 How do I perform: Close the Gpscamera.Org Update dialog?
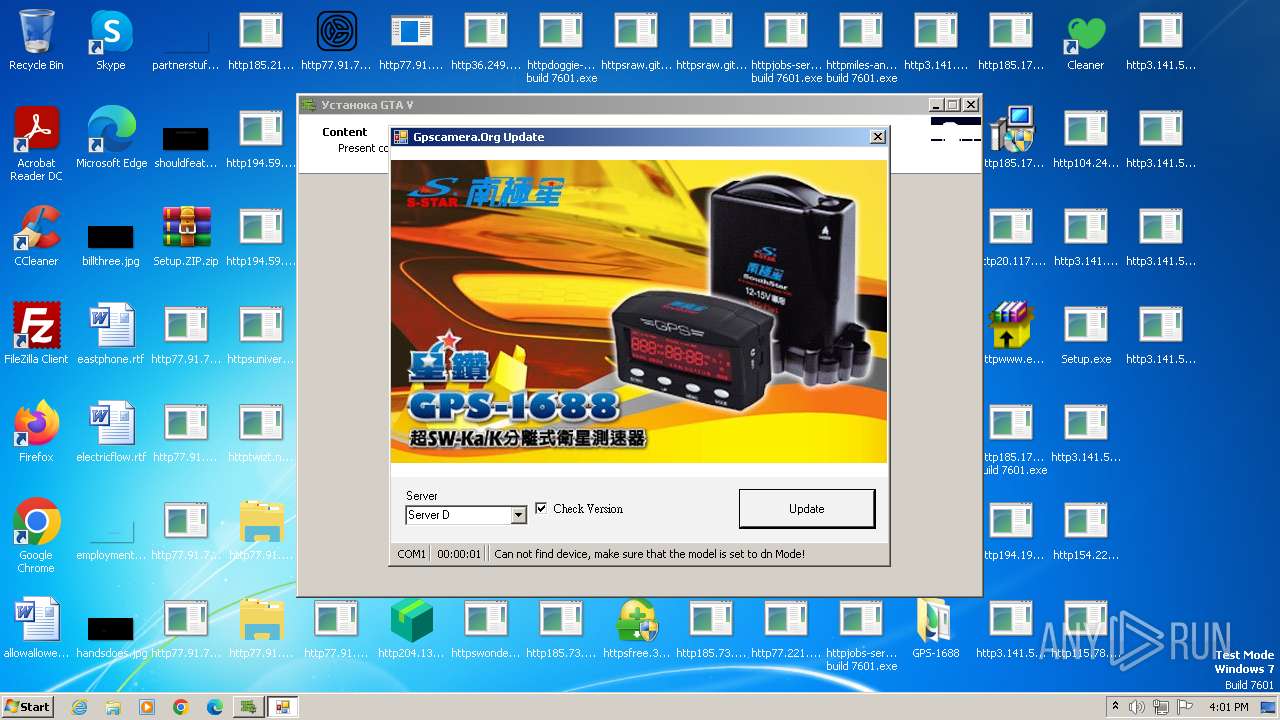[877, 137]
